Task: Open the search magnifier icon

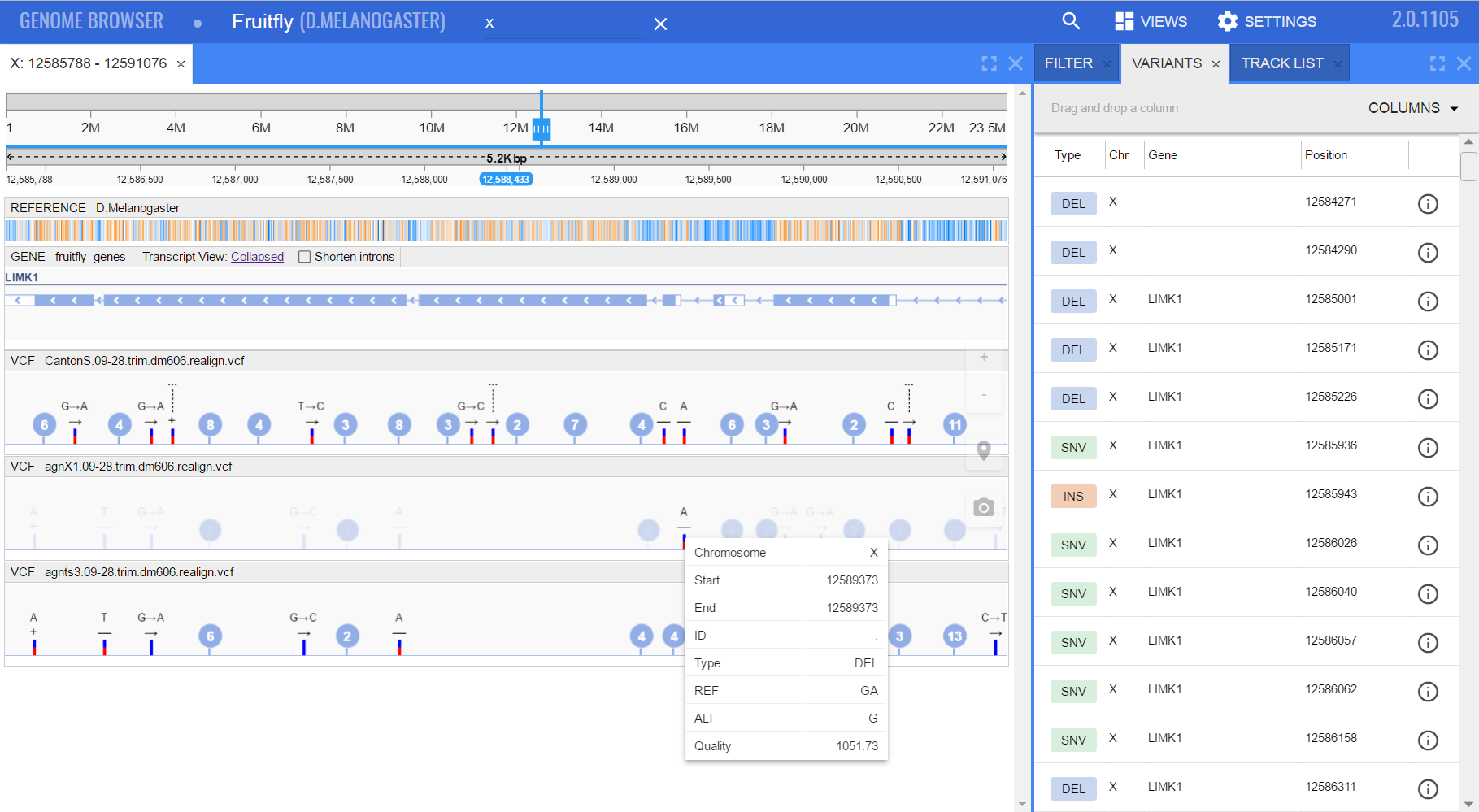Action: point(1071,21)
